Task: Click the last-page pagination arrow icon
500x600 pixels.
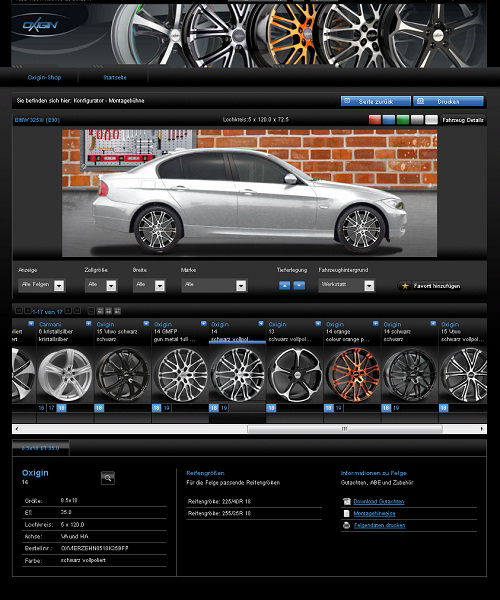Action: [77, 311]
